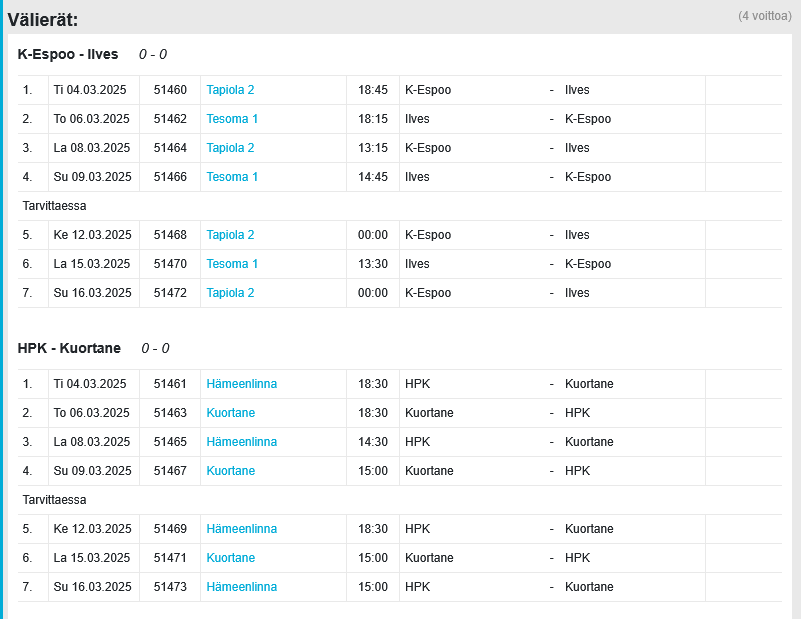Select date Ti 04.03.2025 for game 51460

tap(90, 90)
